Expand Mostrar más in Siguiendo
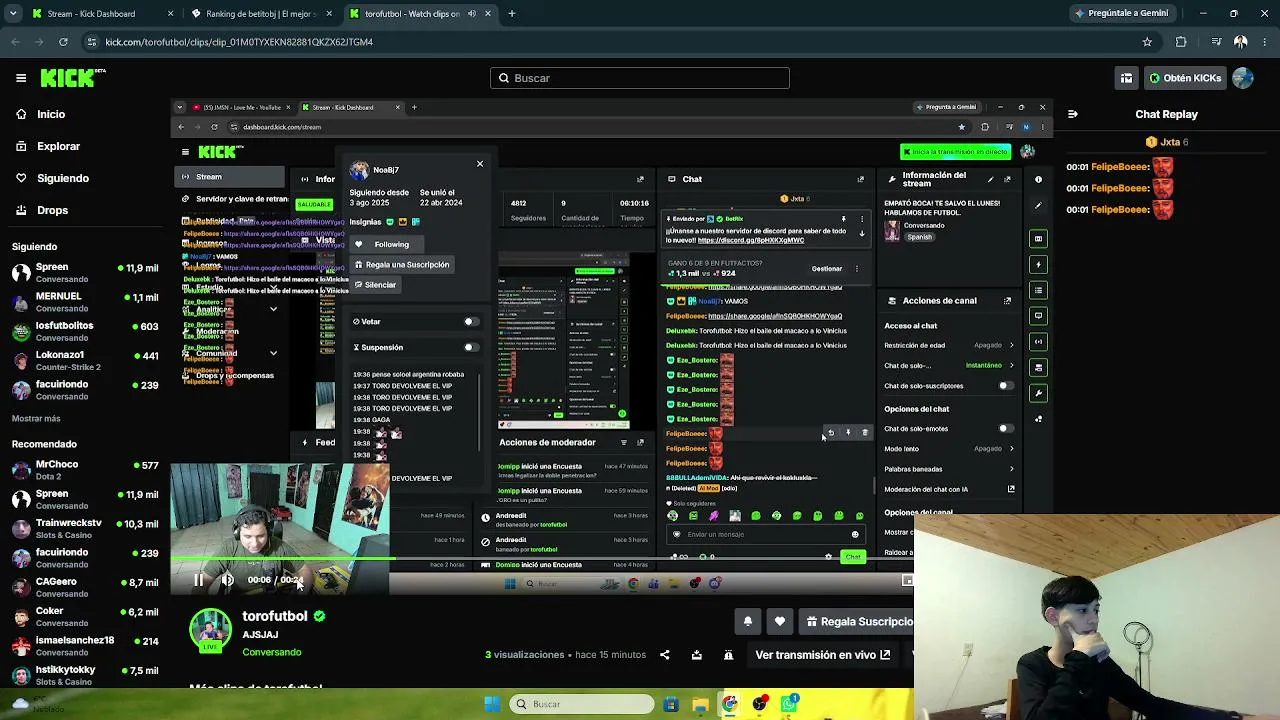The height and width of the screenshot is (720, 1280). [36, 418]
